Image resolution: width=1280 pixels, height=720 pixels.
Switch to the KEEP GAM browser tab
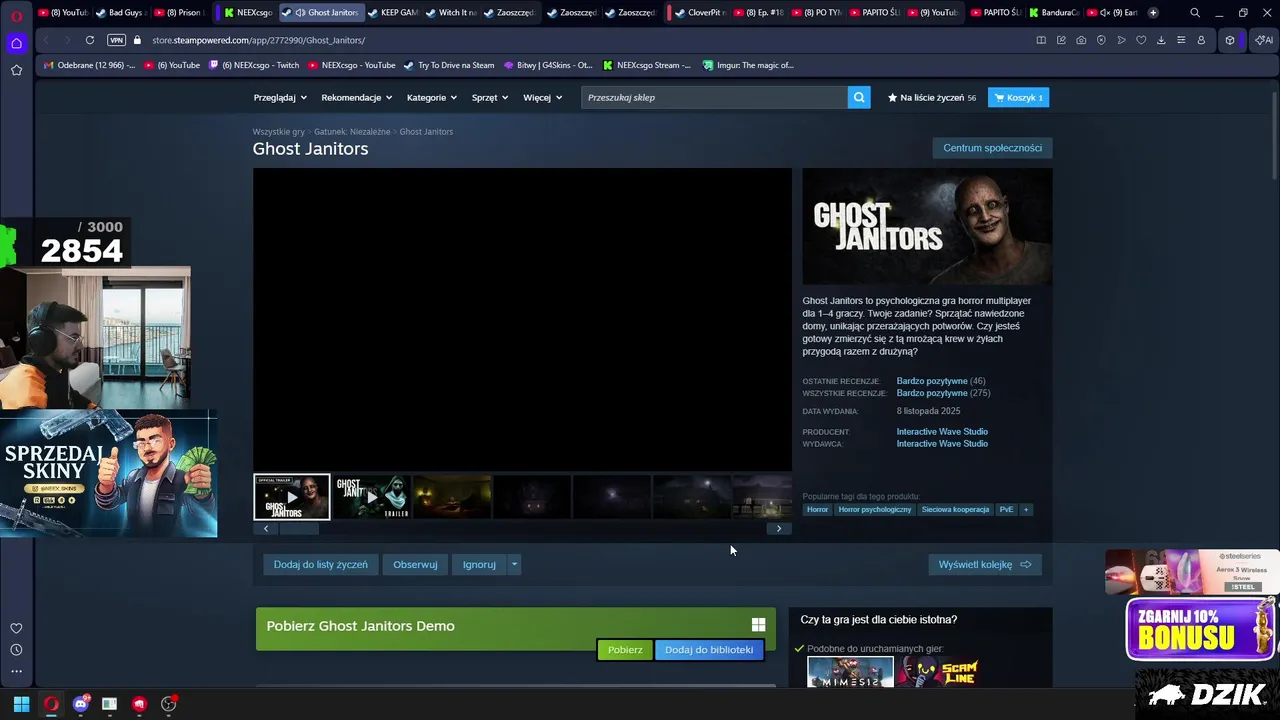click(392, 13)
